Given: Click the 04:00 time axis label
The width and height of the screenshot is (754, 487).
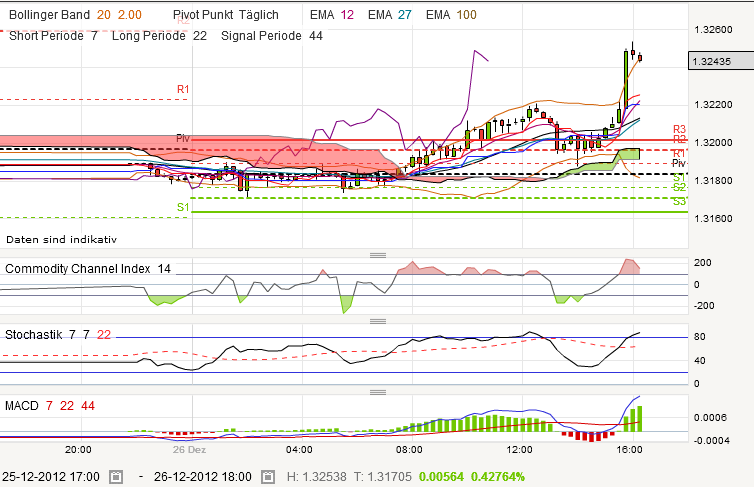Looking at the screenshot, I should (299, 450).
